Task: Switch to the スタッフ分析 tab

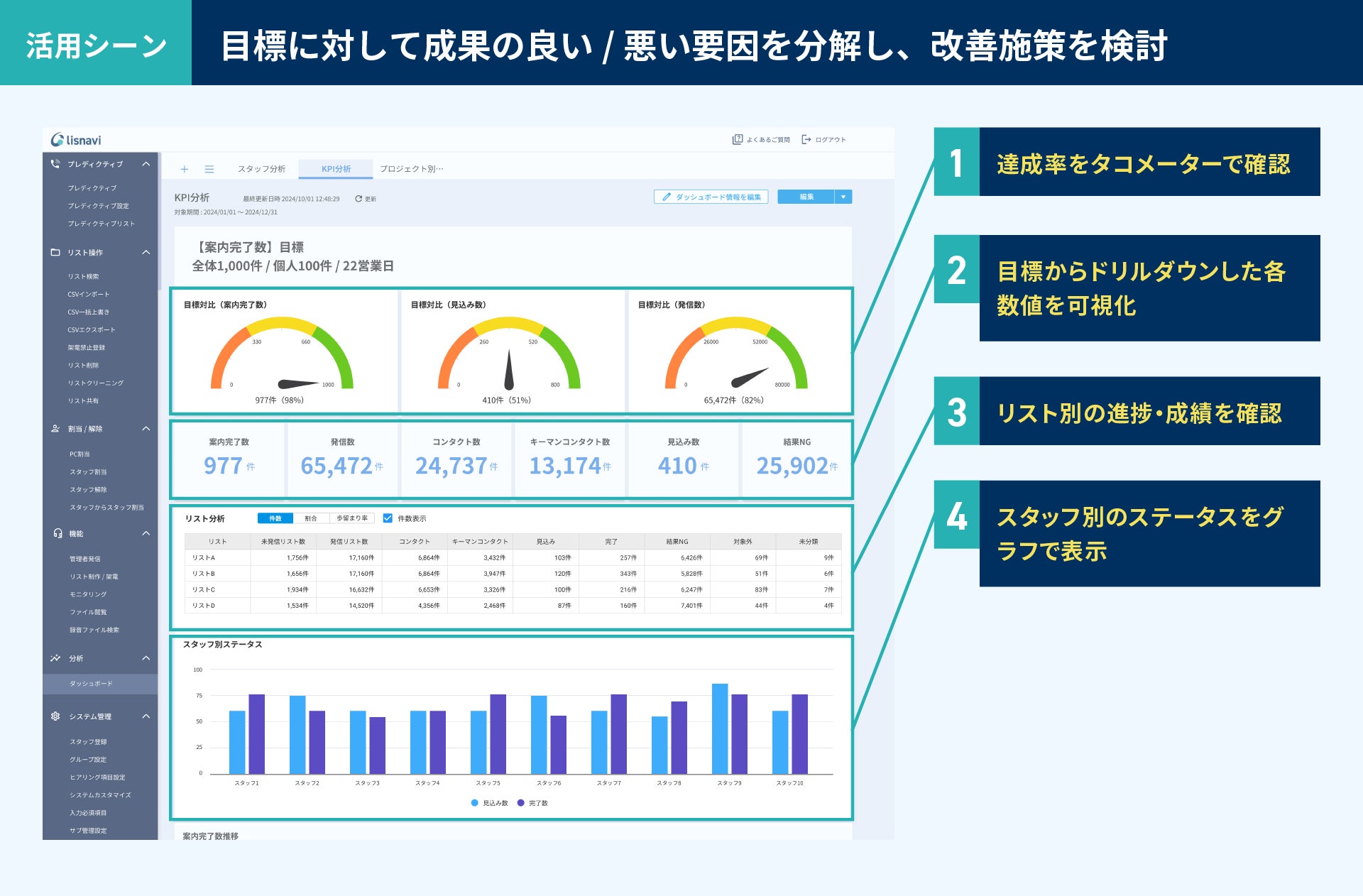Action: coord(261,169)
